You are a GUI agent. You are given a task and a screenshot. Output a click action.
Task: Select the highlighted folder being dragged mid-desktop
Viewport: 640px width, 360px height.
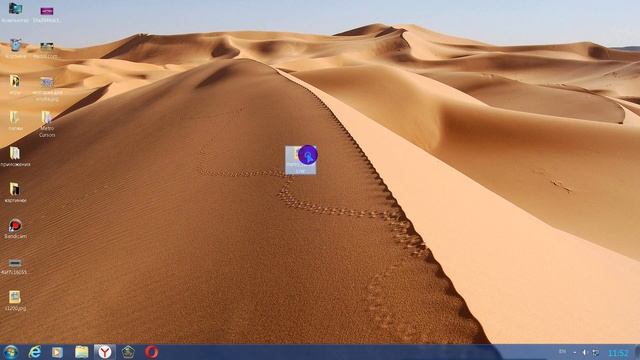click(x=301, y=160)
